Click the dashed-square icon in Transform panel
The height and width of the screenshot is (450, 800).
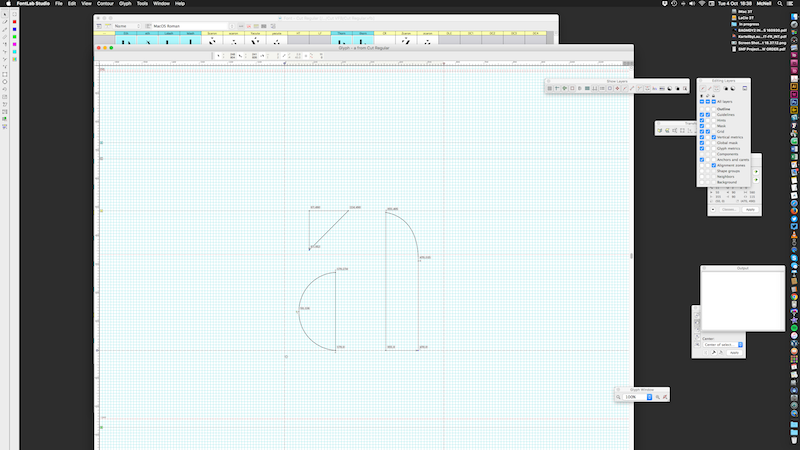[x=682, y=130]
